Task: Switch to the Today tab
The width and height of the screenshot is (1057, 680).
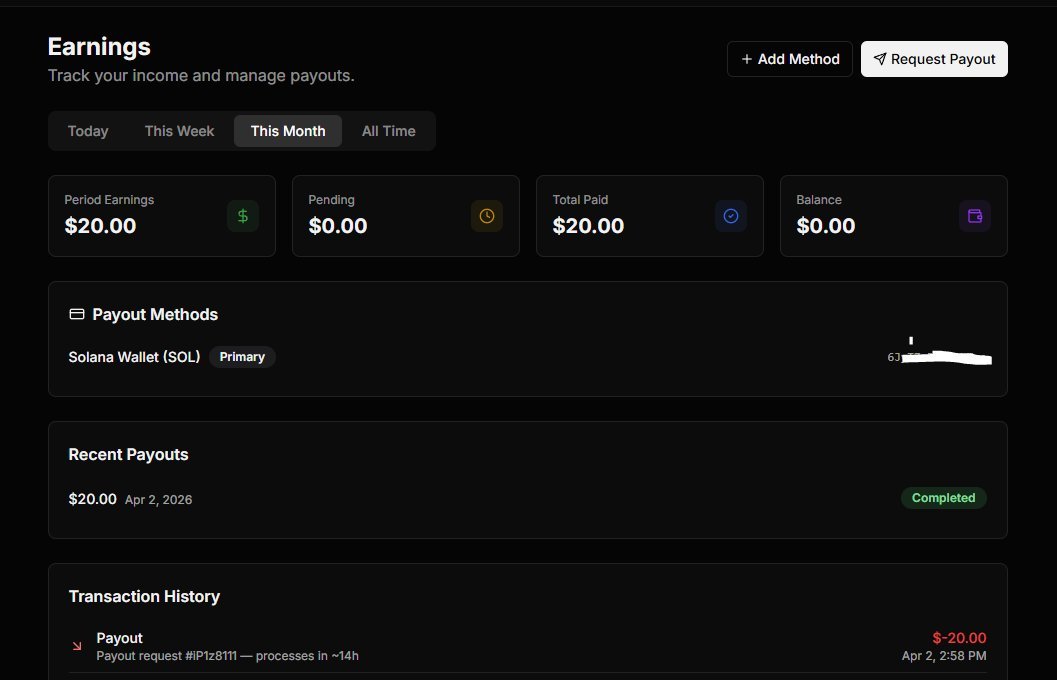Action: [x=88, y=131]
